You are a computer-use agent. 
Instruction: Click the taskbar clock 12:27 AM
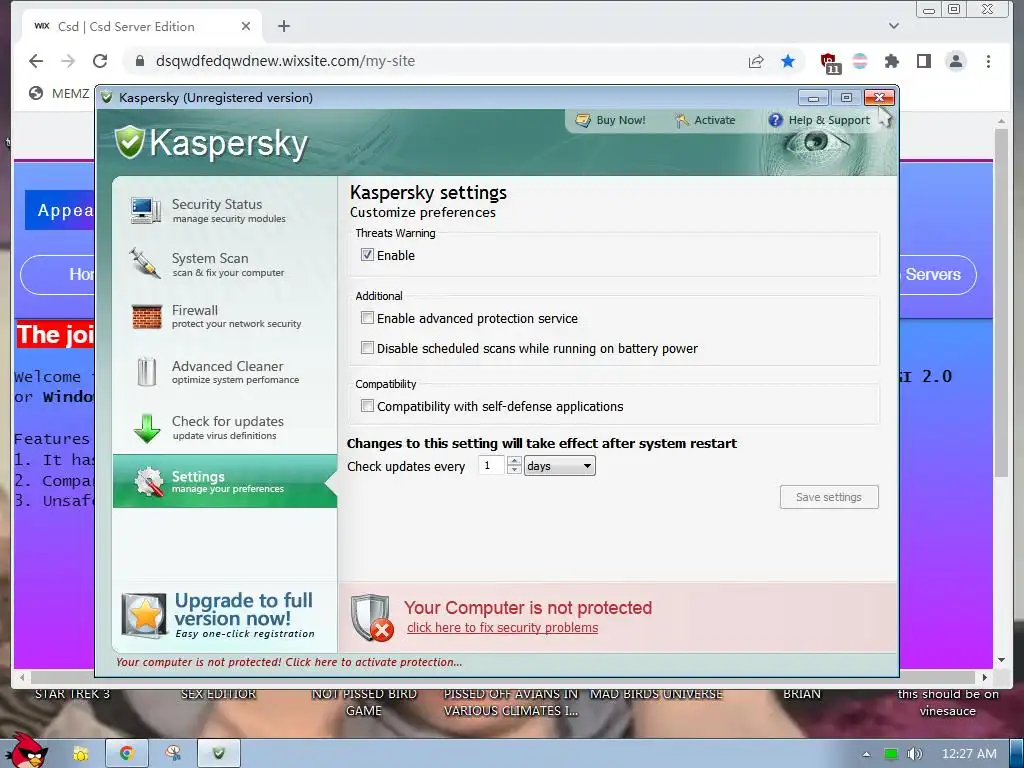coord(969,754)
